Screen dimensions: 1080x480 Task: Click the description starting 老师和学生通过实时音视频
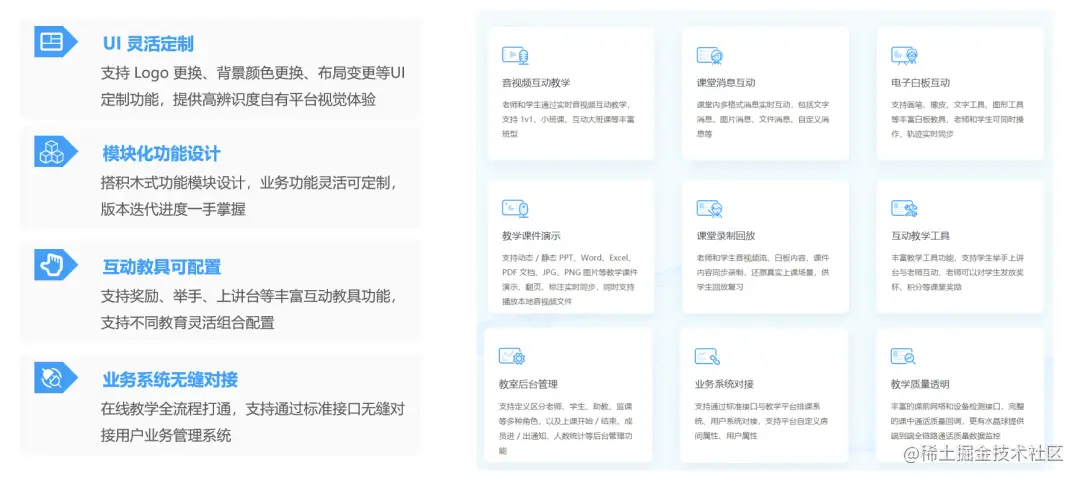tap(568, 119)
